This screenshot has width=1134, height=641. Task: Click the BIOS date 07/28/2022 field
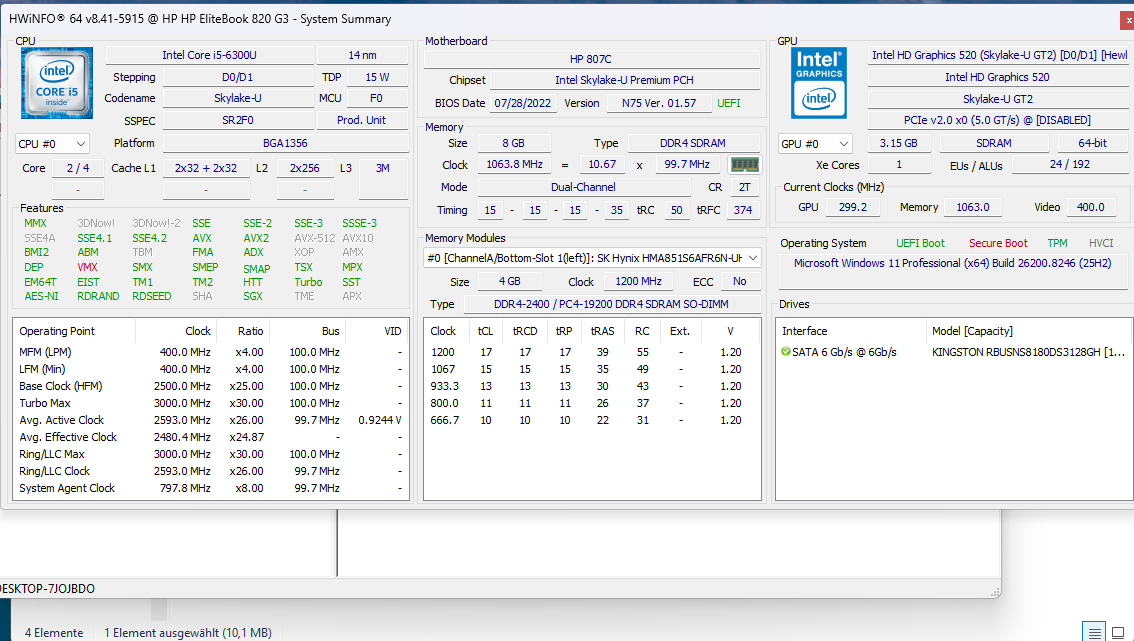click(x=523, y=103)
